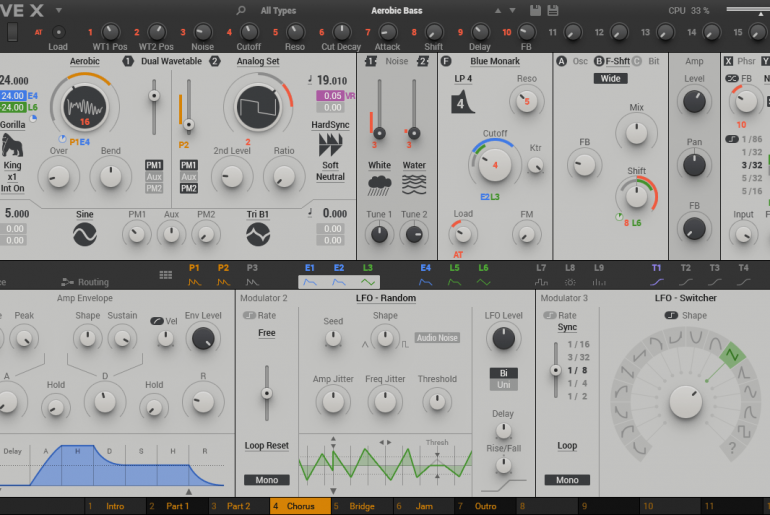Open the Blue Monark filter menu

(x=495, y=61)
